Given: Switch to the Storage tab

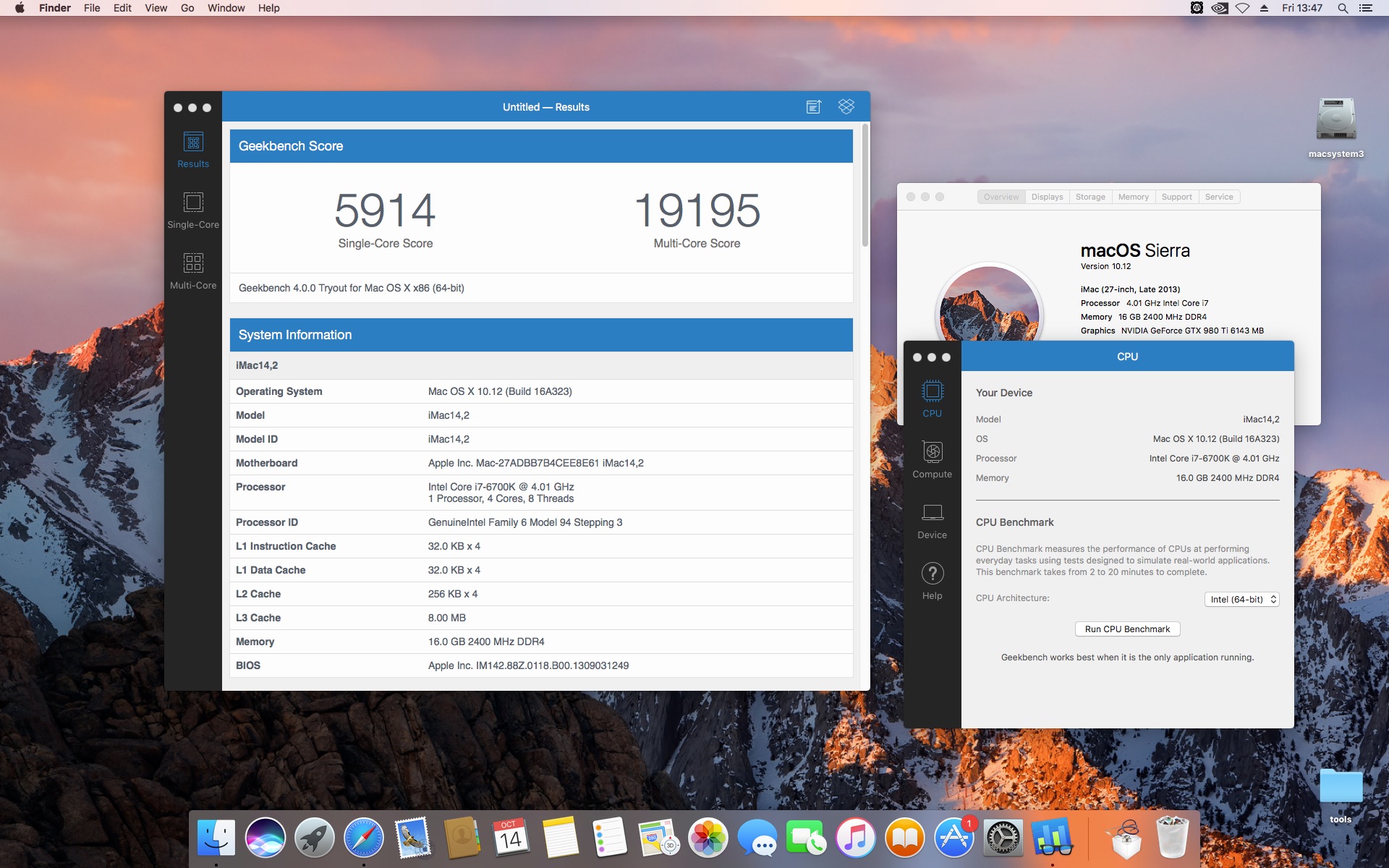Looking at the screenshot, I should click(1089, 197).
